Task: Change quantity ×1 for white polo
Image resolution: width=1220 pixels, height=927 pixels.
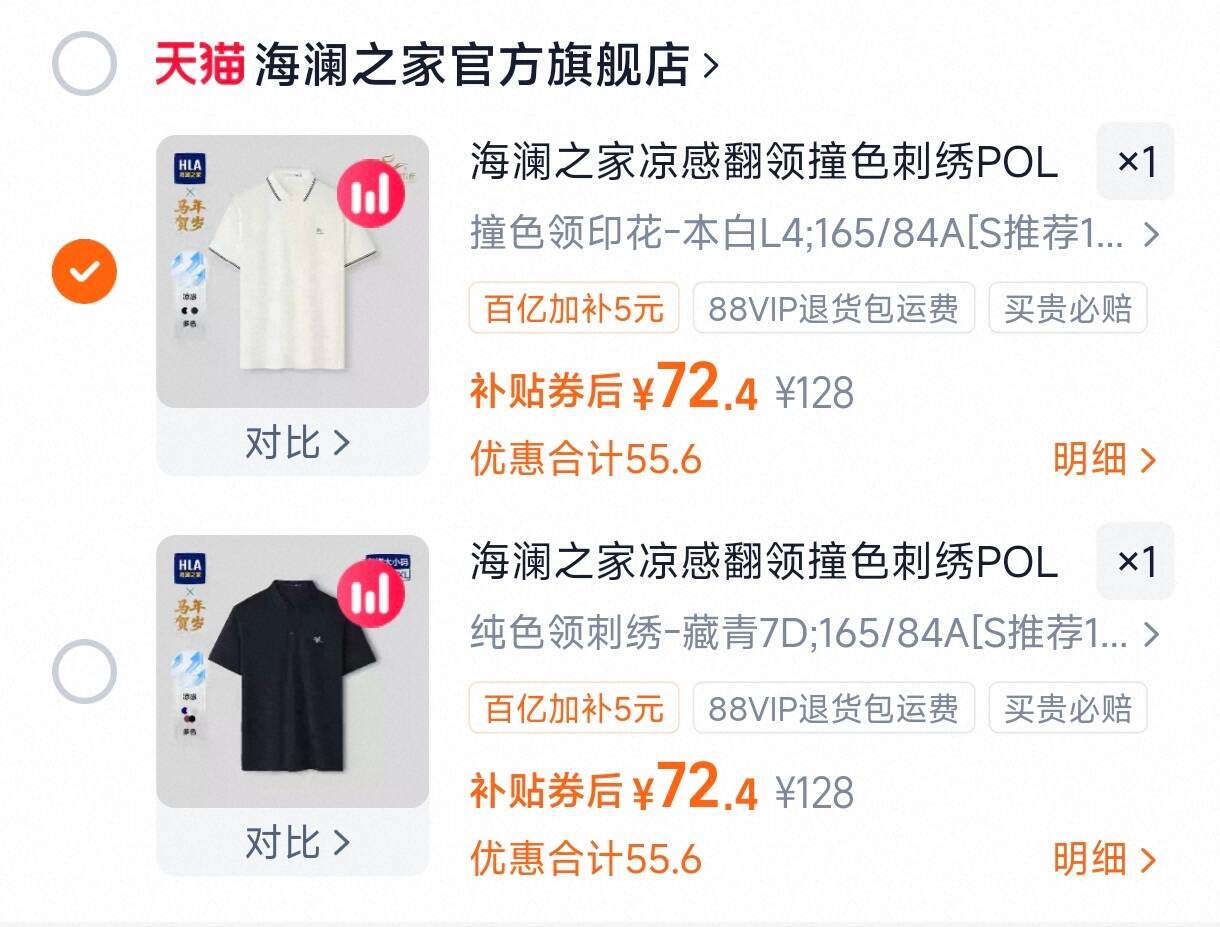Action: (1135, 162)
